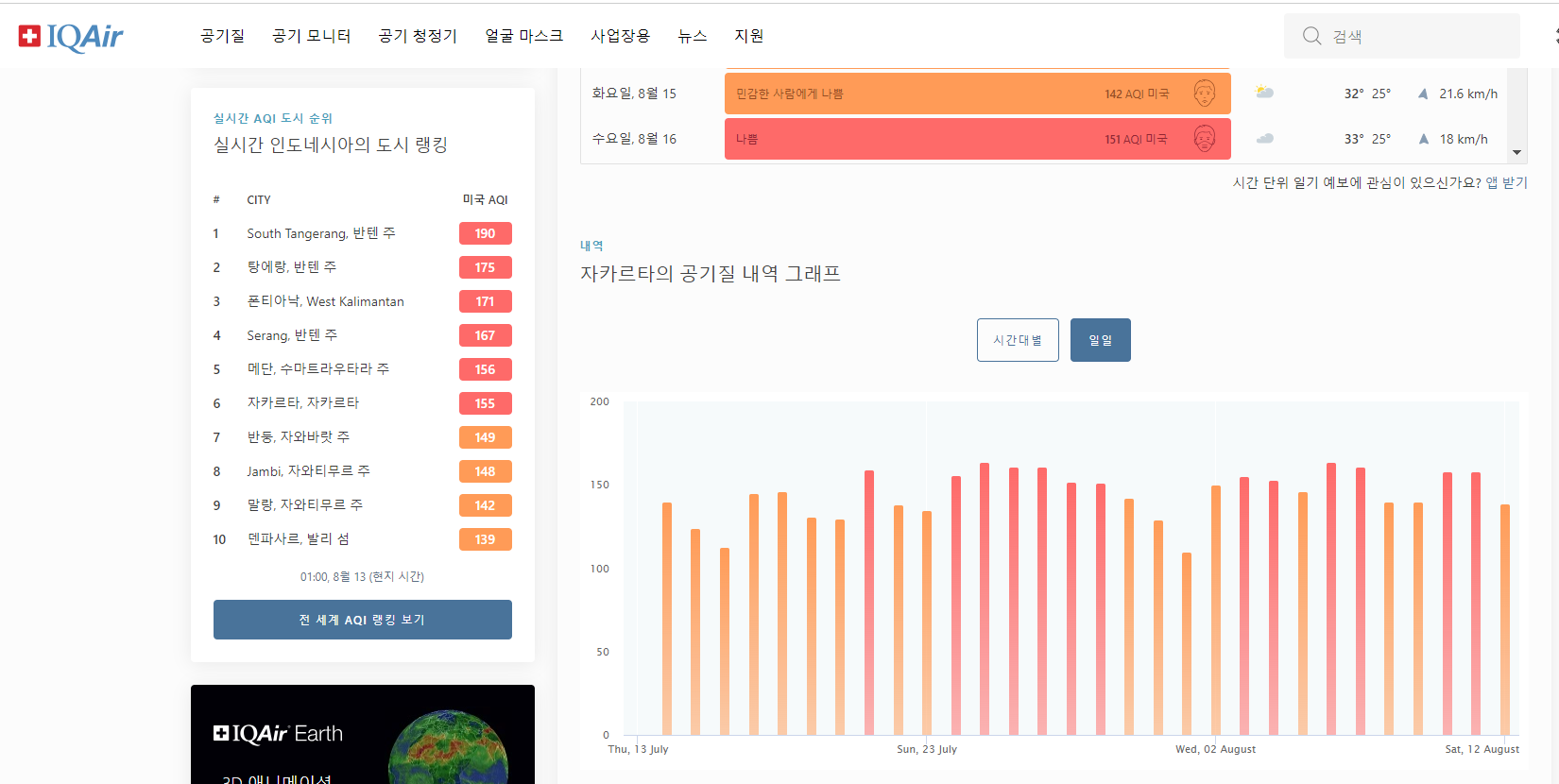Select the 일일 daily graph view
The height and width of the screenshot is (784, 1559).
coord(1100,340)
